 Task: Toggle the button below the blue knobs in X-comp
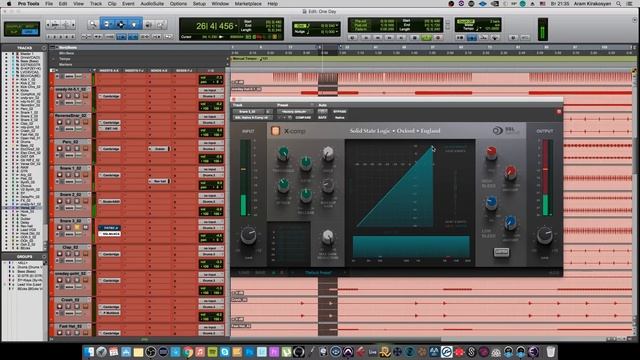[501, 252]
